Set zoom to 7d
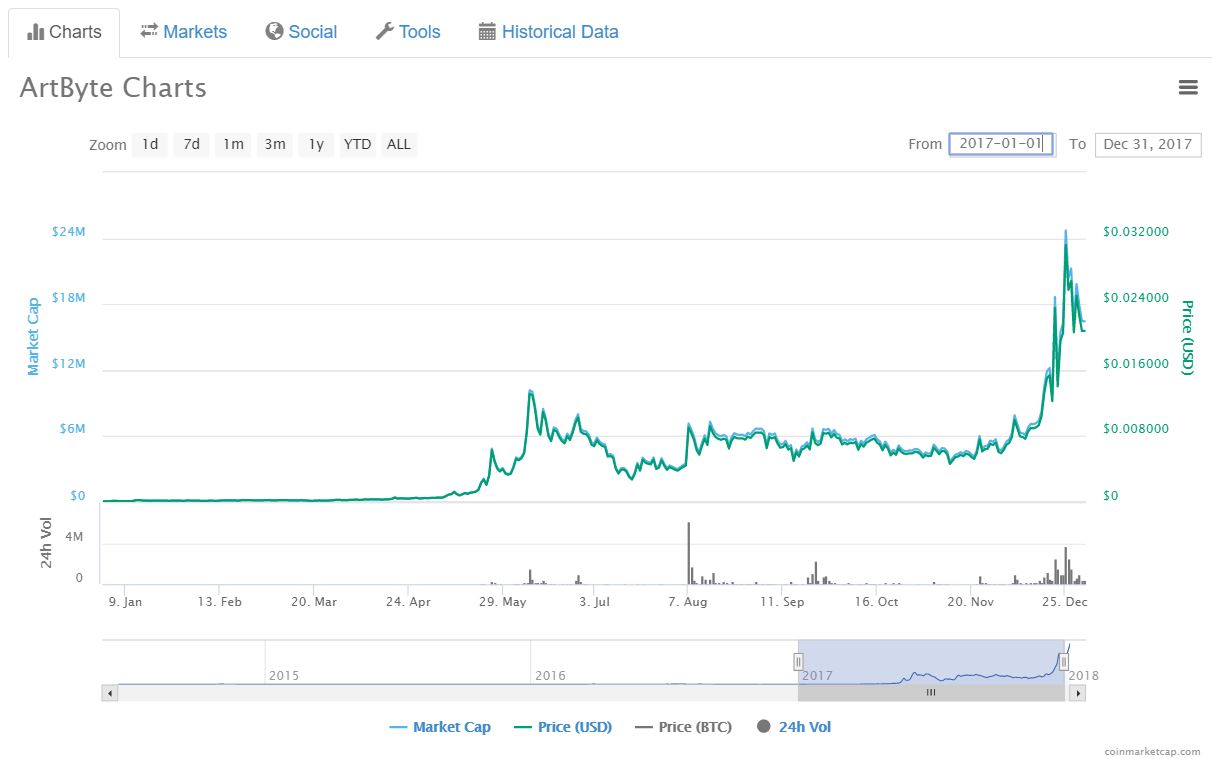Image resolution: width=1224 pixels, height=759 pixels. click(191, 144)
